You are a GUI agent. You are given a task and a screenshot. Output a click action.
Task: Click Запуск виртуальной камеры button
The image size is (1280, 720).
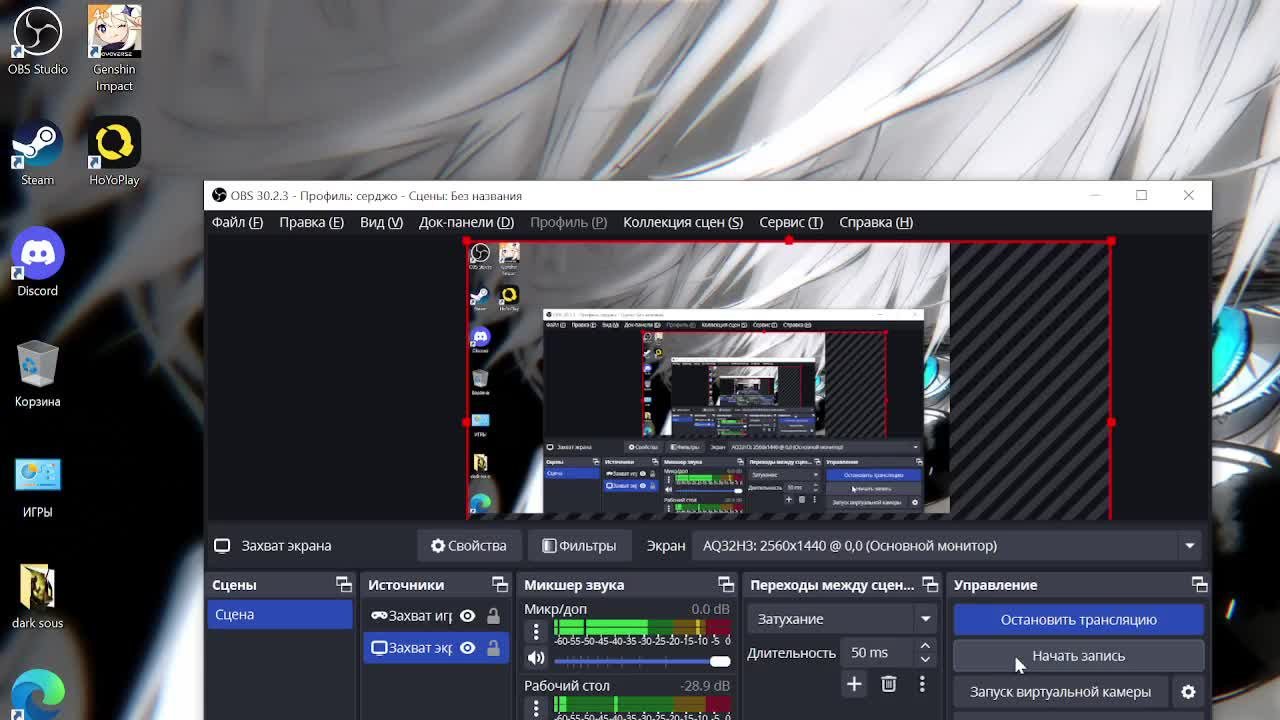tap(1060, 692)
